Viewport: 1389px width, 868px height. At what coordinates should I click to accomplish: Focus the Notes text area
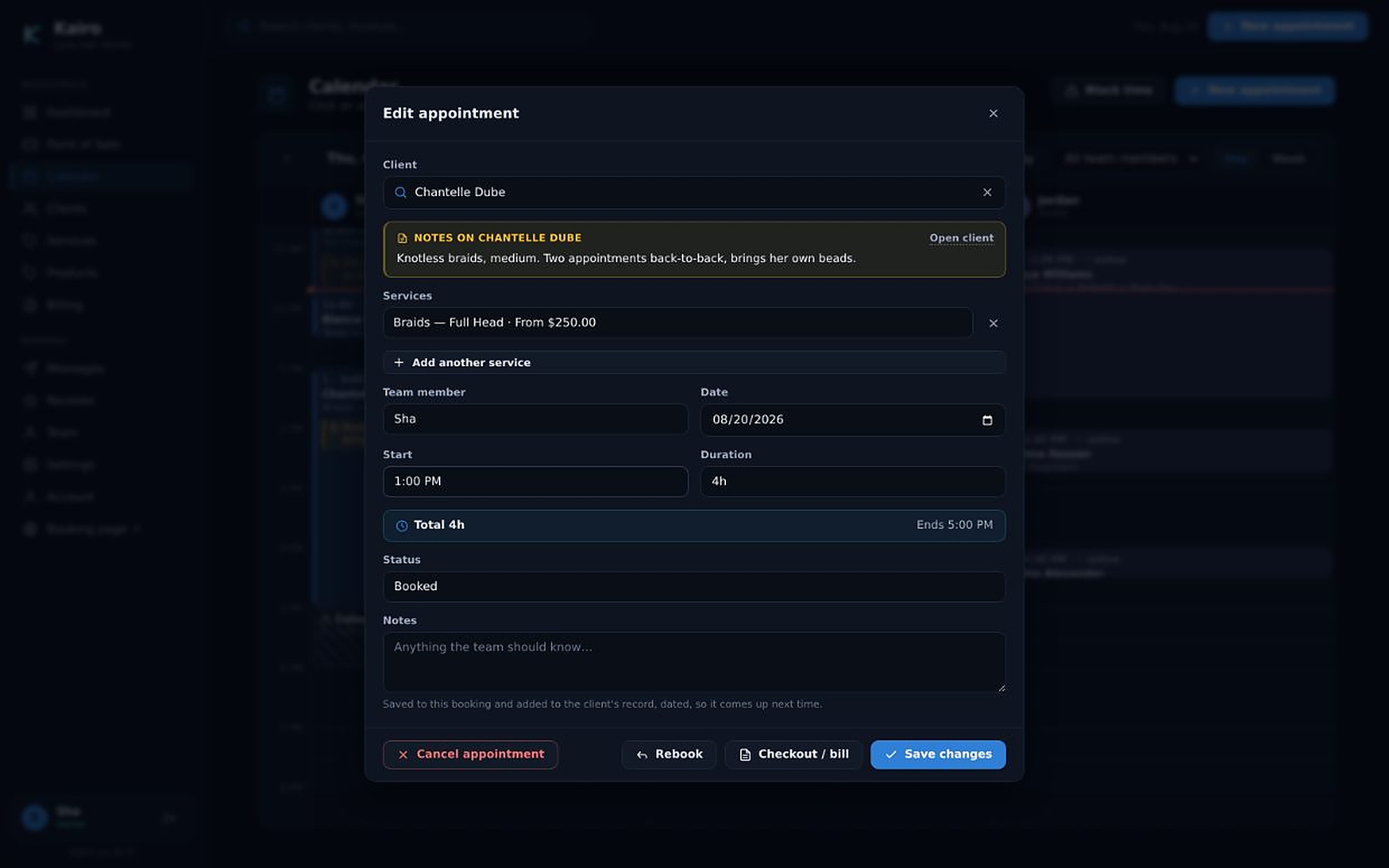click(694, 662)
